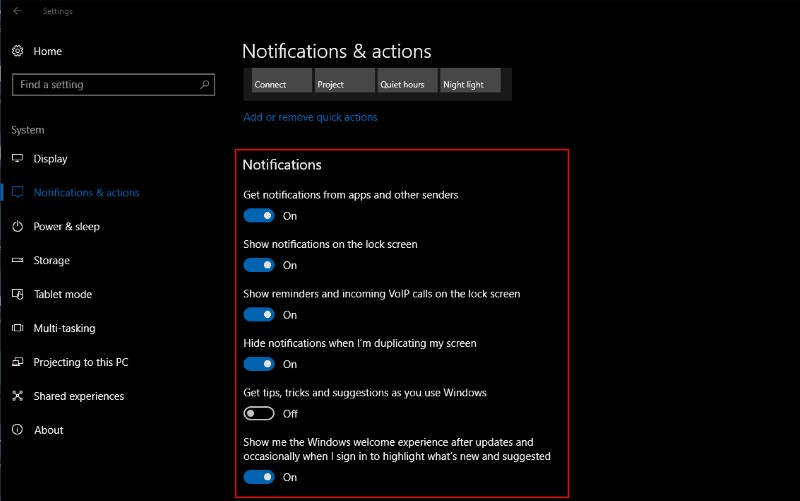Viewport: 800px width, 501px height.
Task: Select Multi-tasking in the sidebar
Action: tap(64, 328)
